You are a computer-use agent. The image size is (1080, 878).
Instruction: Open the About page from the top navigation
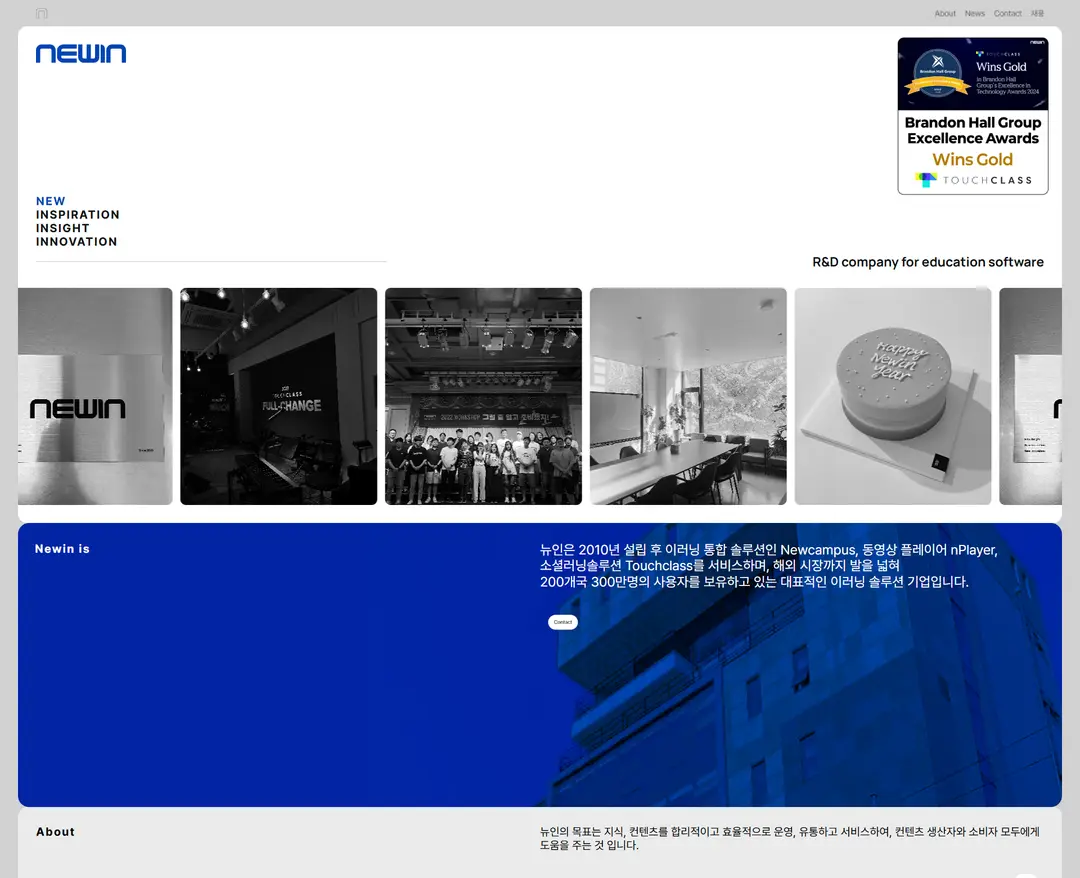coord(945,14)
